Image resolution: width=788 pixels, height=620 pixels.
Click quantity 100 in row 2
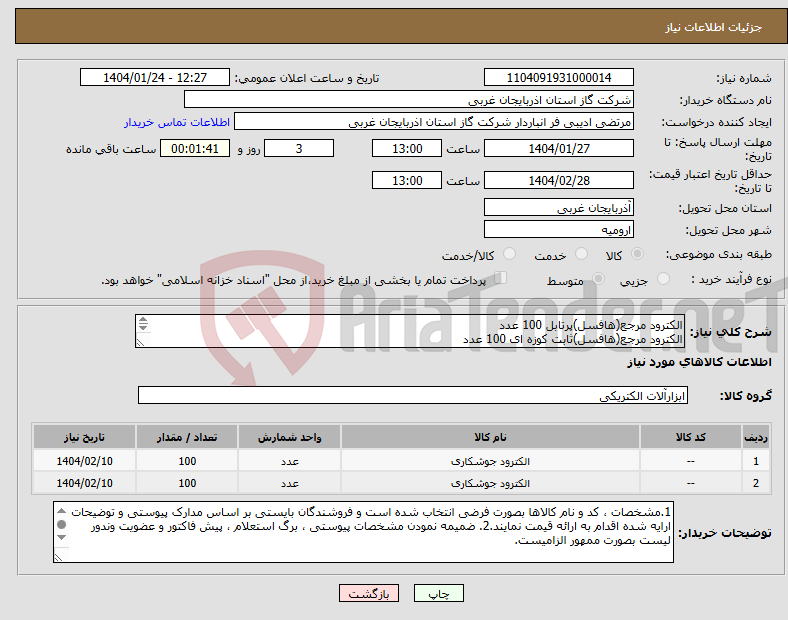(x=187, y=483)
